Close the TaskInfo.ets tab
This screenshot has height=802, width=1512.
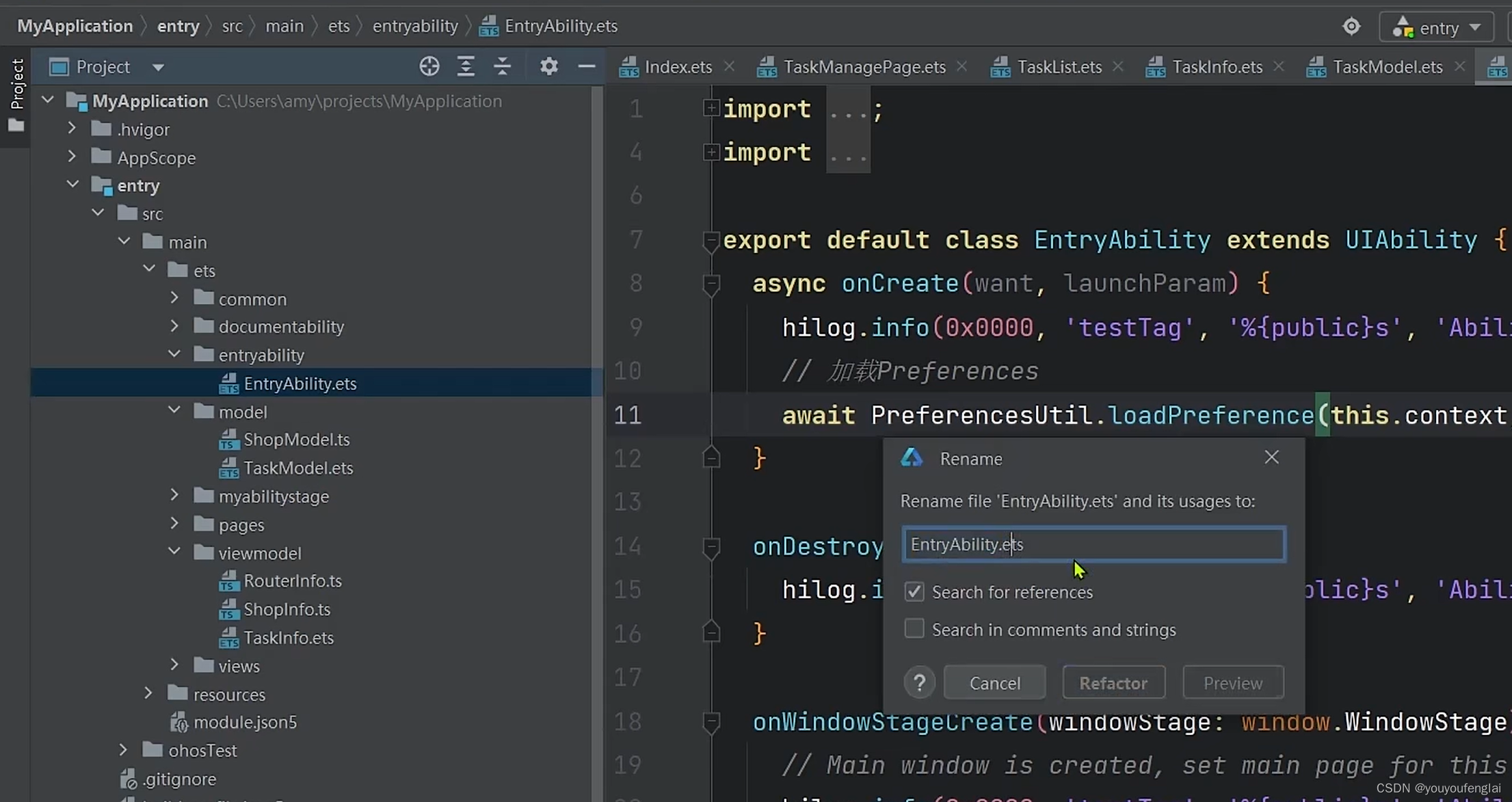pos(1279,66)
